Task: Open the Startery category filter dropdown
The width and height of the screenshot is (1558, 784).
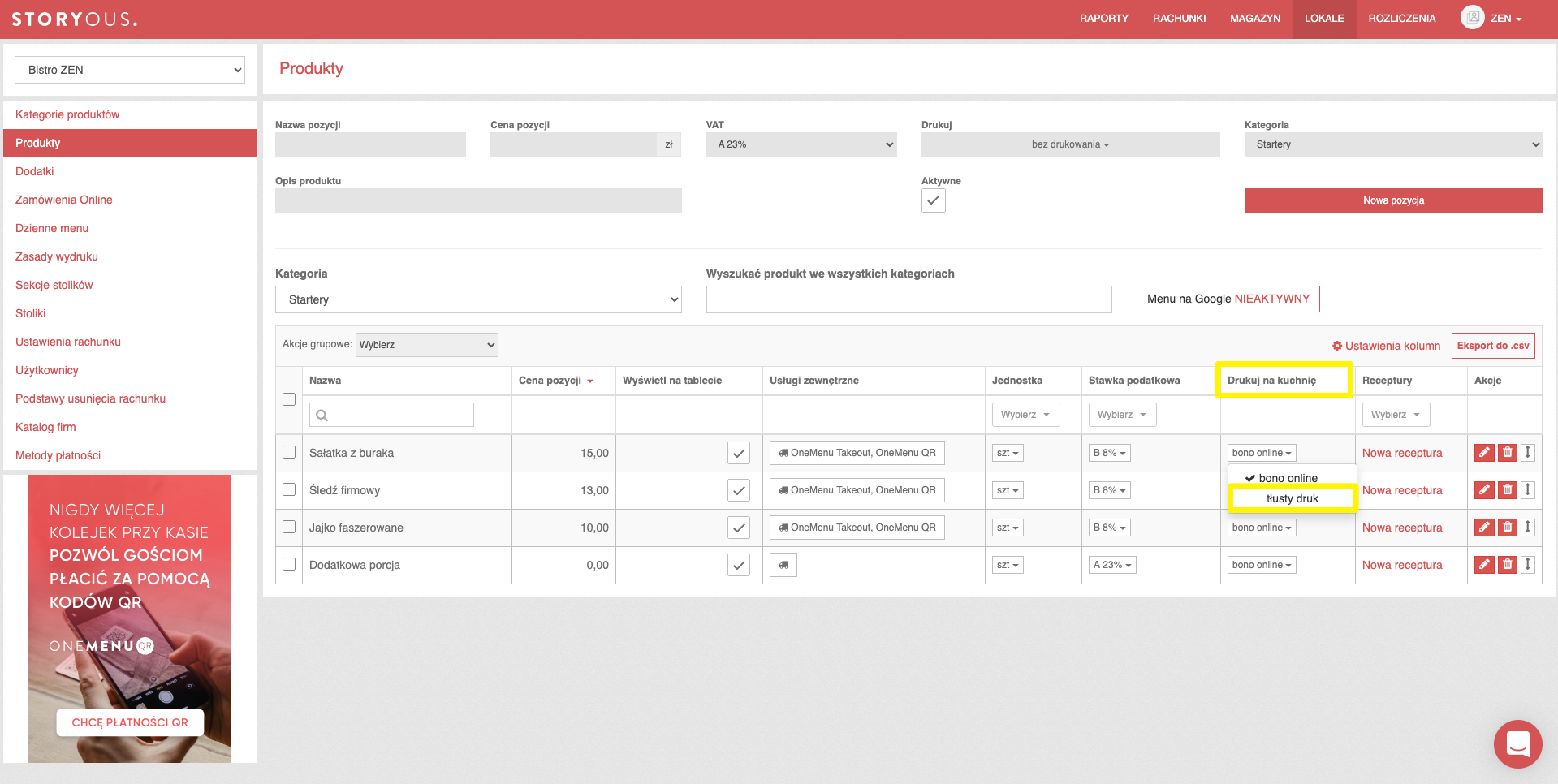Action: coord(478,299)
